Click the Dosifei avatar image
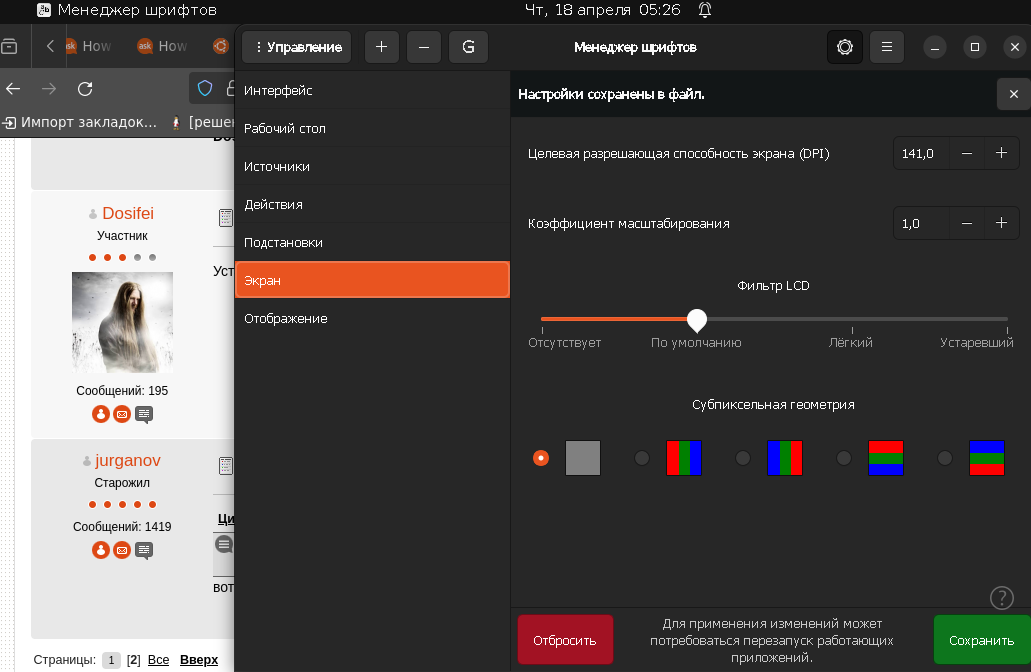 122,322
